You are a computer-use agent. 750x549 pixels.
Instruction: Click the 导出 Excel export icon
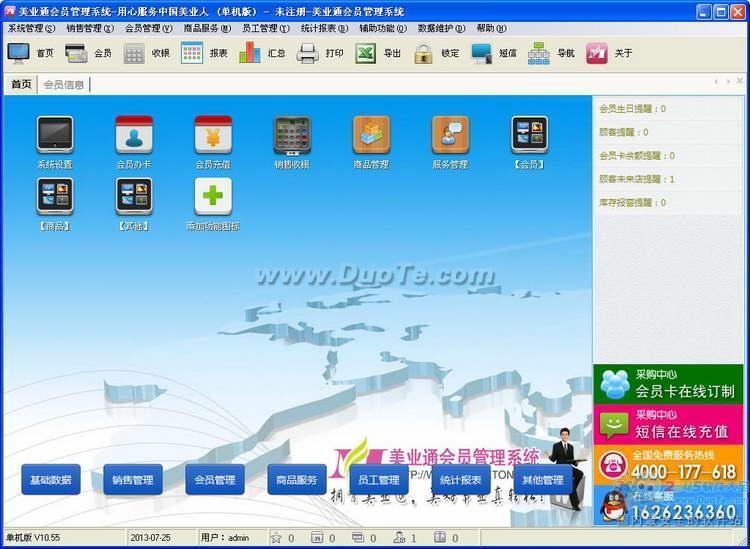point(365,53)
